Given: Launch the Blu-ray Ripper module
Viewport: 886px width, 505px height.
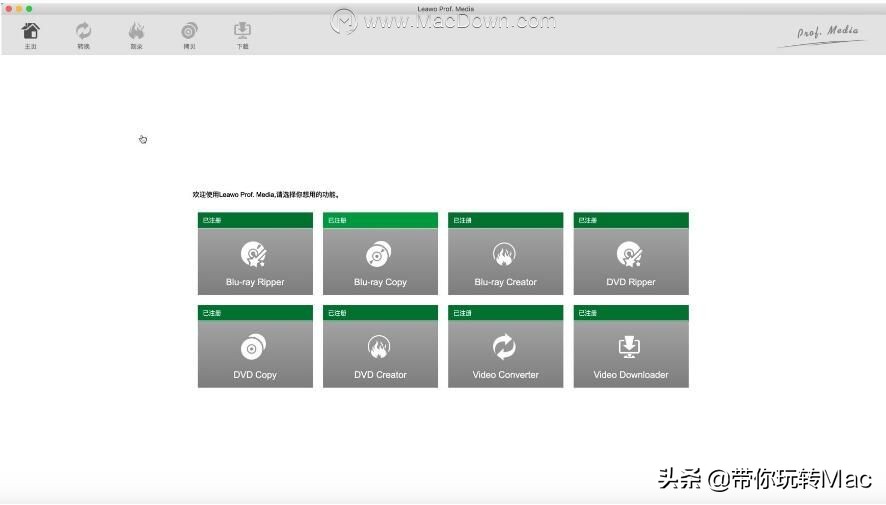Looking at the screenshot, I should (255, 254).
